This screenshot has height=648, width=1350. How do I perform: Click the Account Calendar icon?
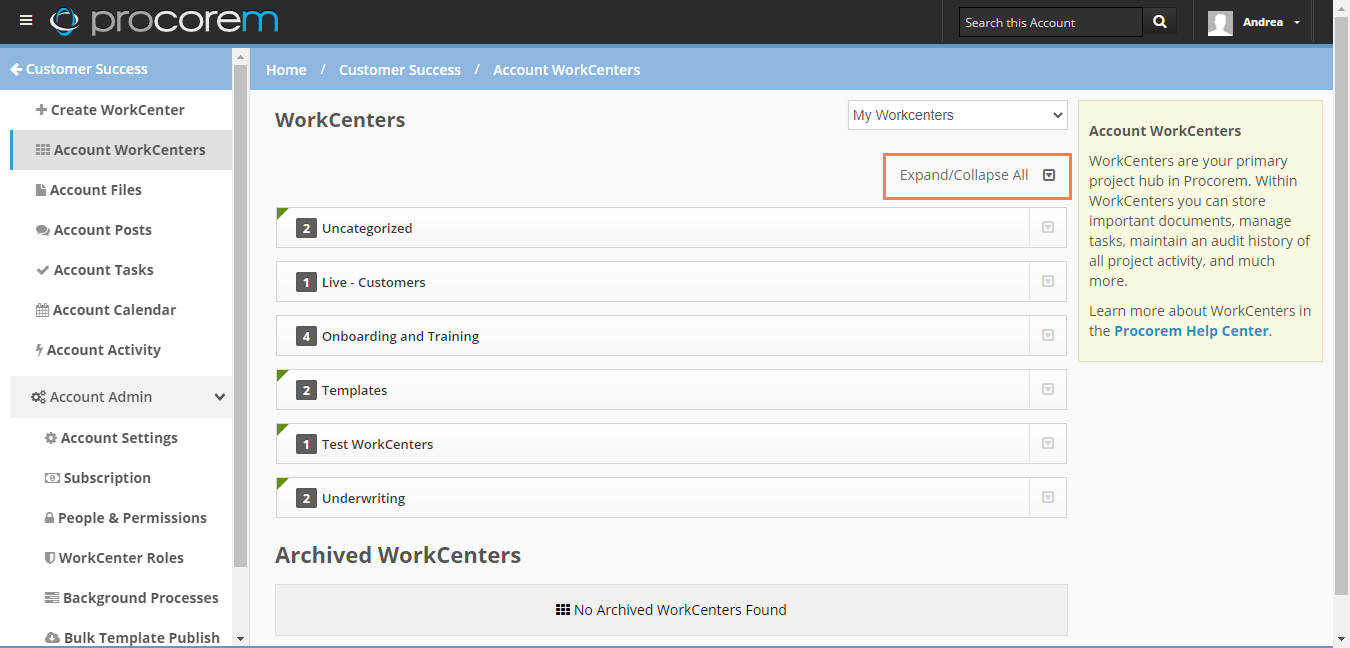pos(42,310)
